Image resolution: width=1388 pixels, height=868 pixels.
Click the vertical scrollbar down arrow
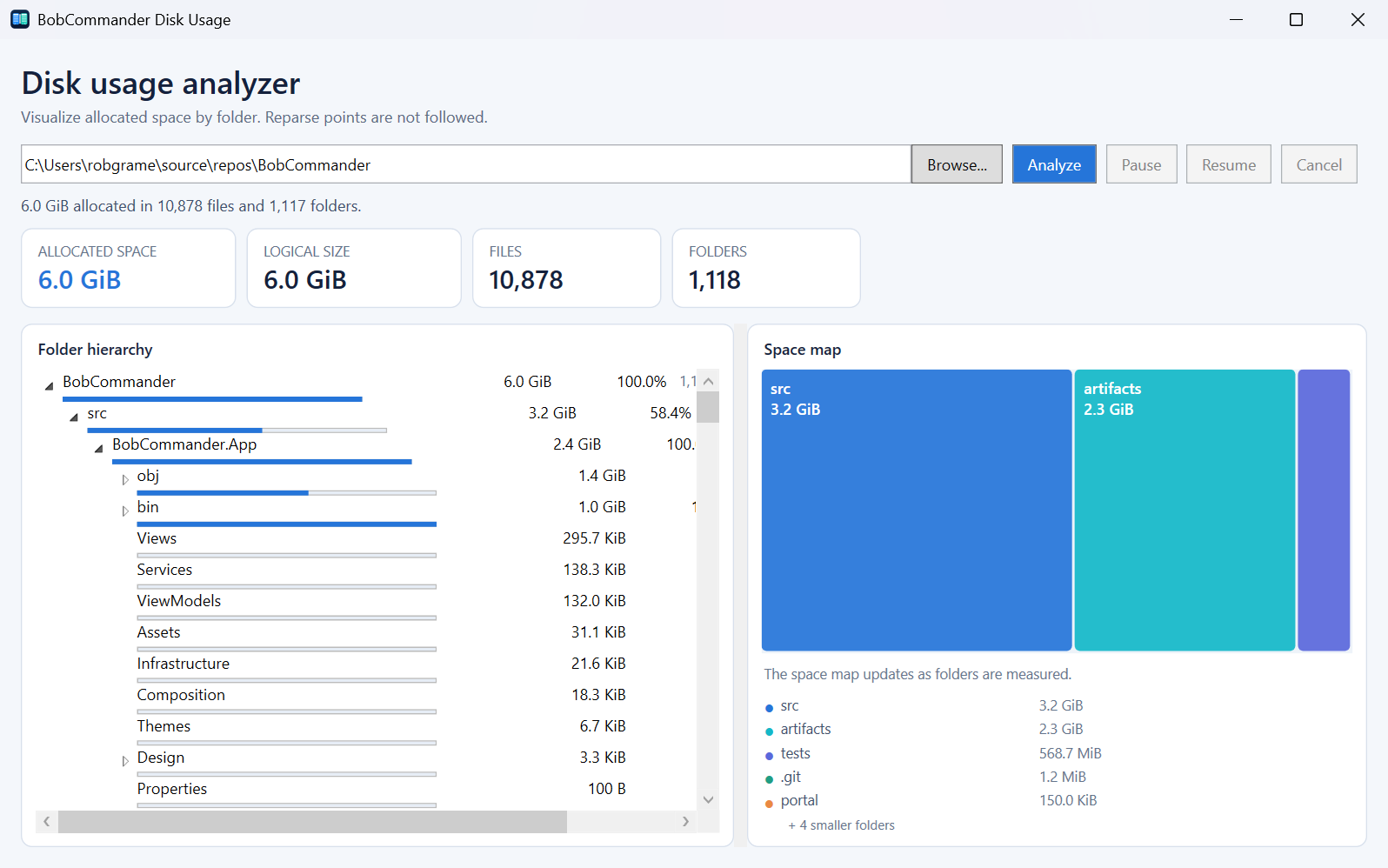click(x=708, y=799)
